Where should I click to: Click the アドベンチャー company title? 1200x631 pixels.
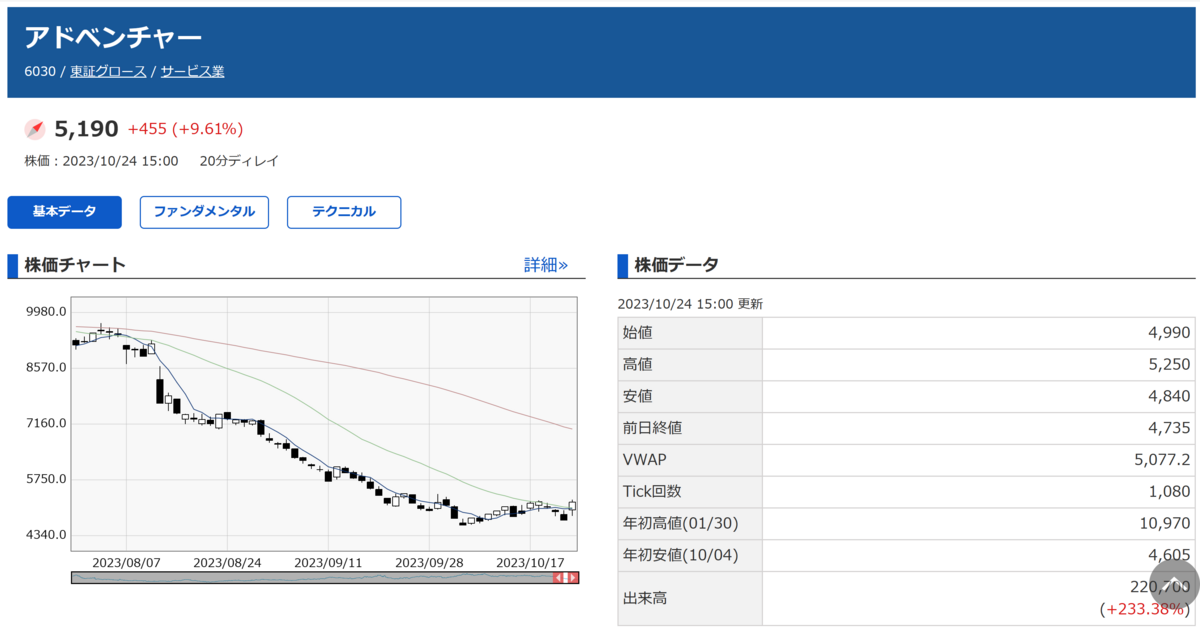click(113, 38)
